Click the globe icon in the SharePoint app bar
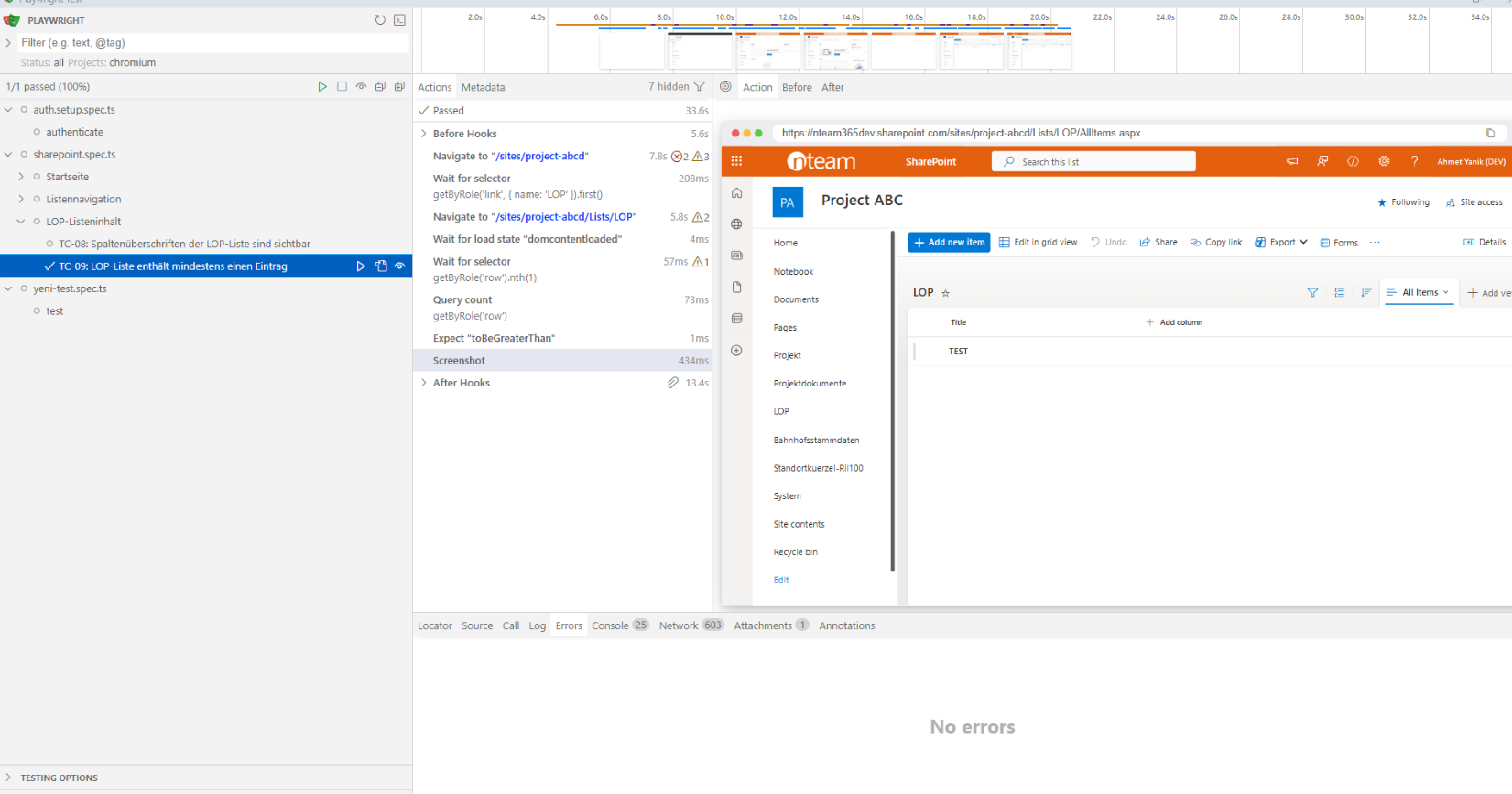 pos(736,224)
